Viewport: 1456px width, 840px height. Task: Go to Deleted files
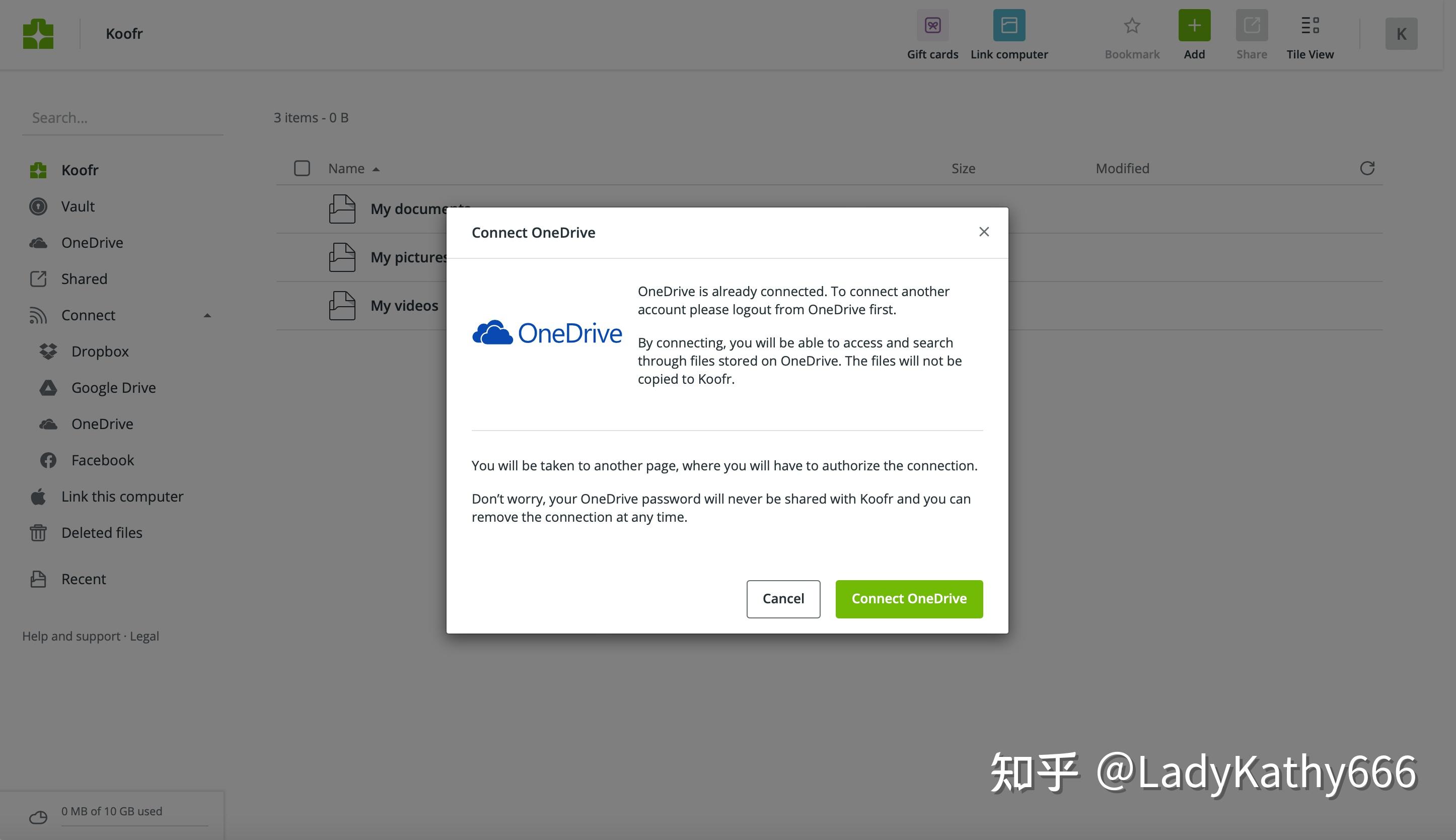[102, 532]
